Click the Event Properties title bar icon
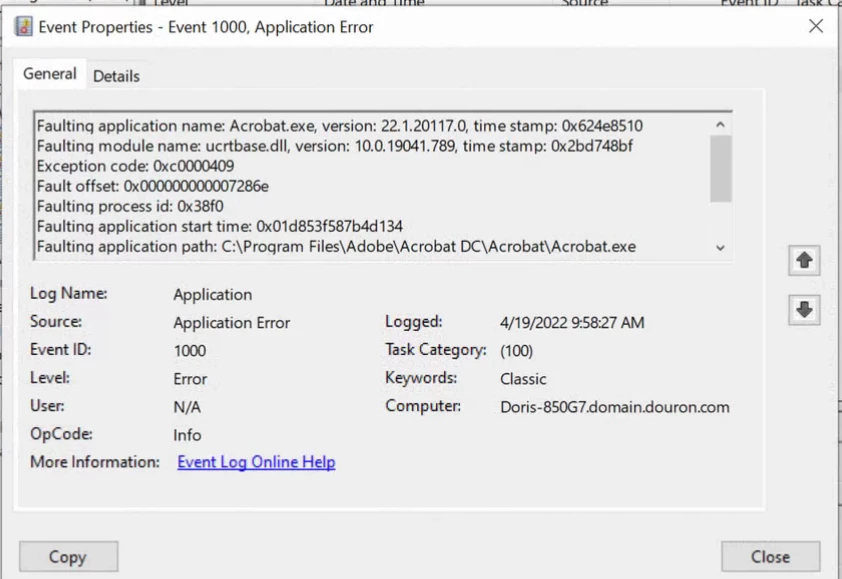 23,26
